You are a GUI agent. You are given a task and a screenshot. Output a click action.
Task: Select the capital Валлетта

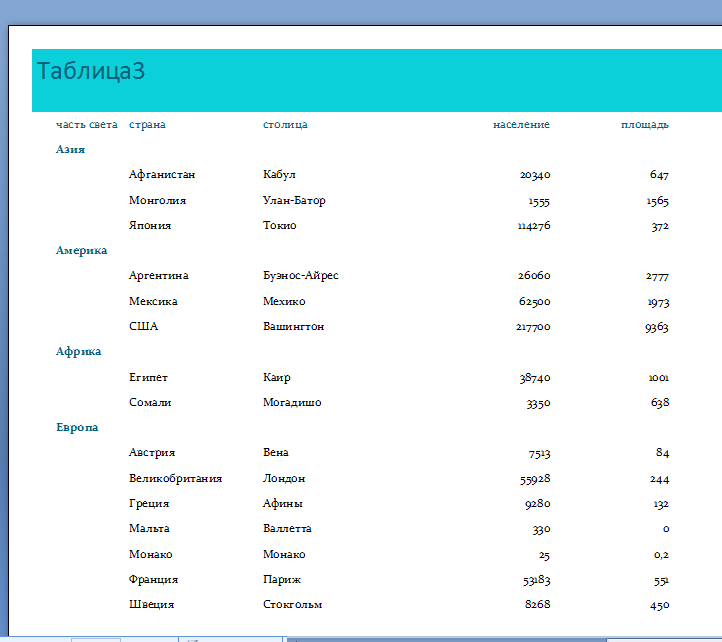coord(287,528)
